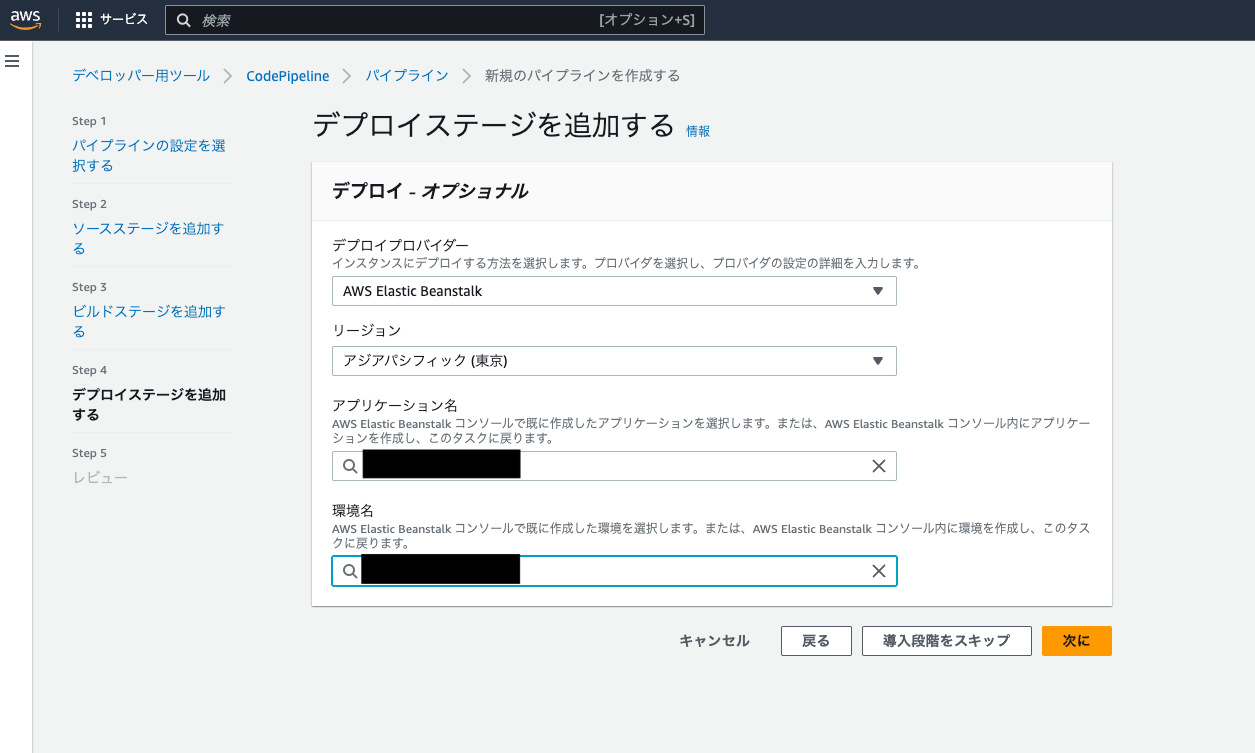Click the 戻る button
Viewport: 1255px width, 753px height.
tap(816, 641)
